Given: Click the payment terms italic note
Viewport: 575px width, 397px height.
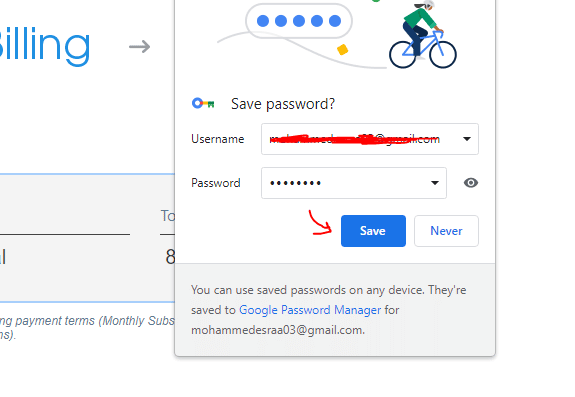Looking at the screenshot, I should coord(87,327).
